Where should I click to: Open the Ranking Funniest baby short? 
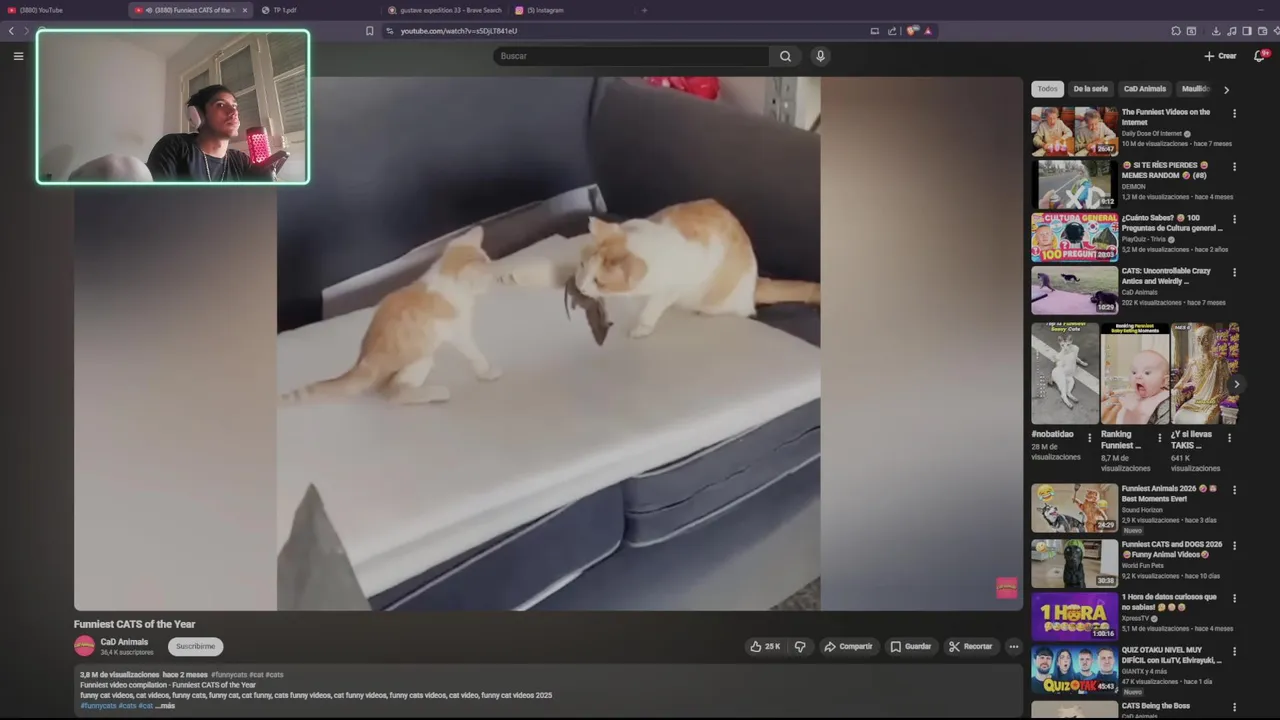point(1135,373)
